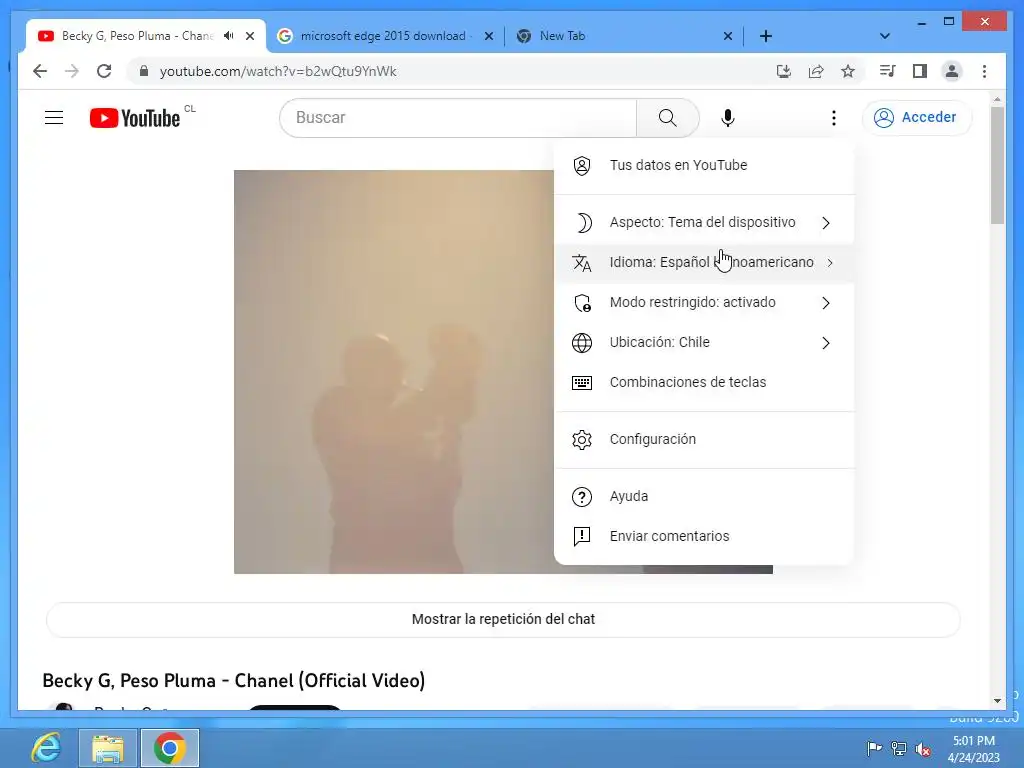Bookmark this tab with star icon
This screenshot has height=768, width=1024.
[848, 71]
